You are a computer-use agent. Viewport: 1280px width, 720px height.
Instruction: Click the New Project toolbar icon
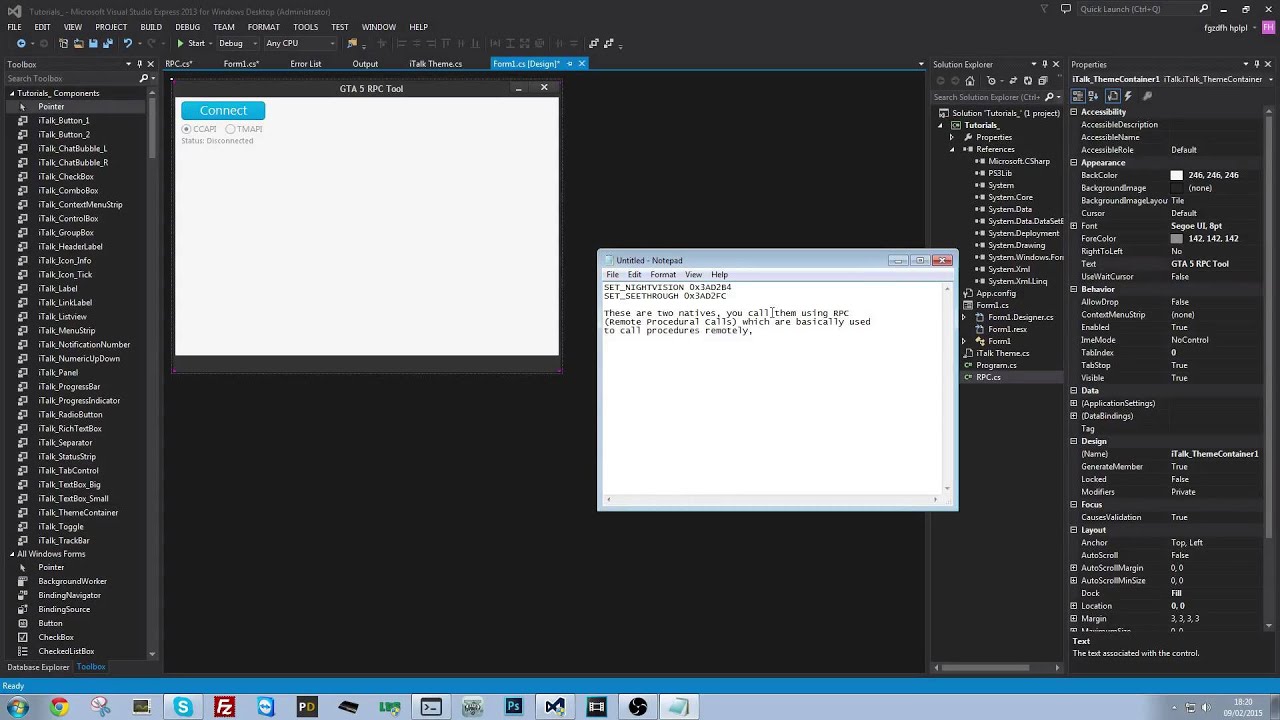(63, 43)
